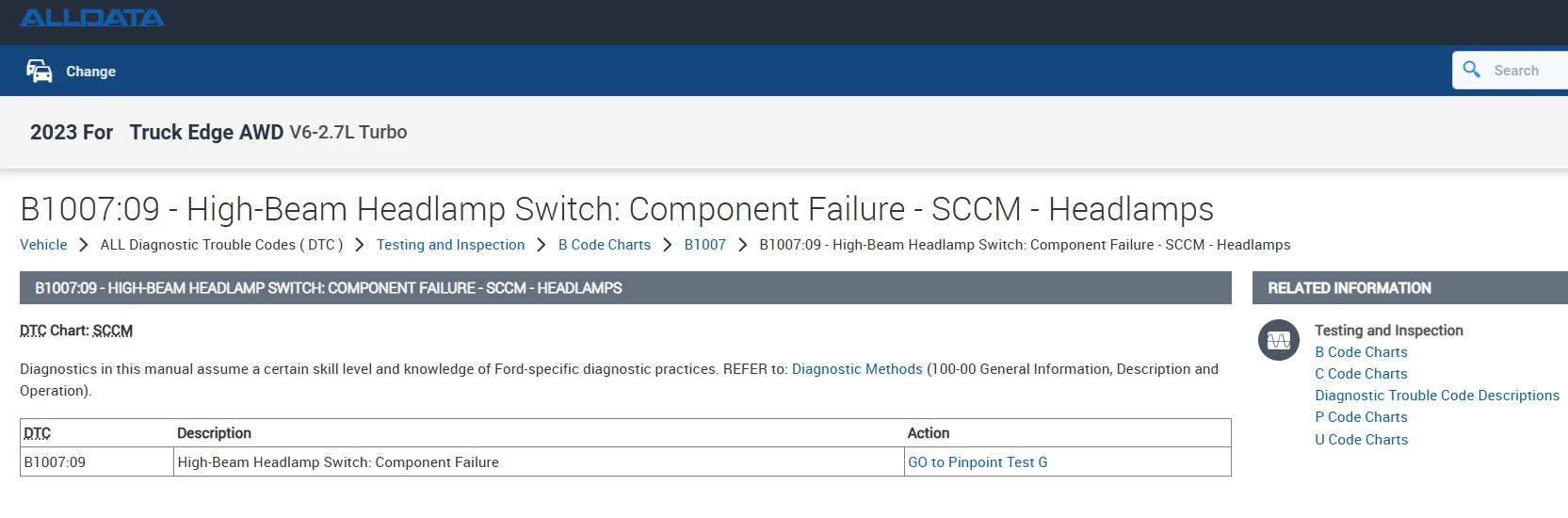
Task: Go to Testing and Inspection breadcrumb
Action: click(x=450, y=245)
